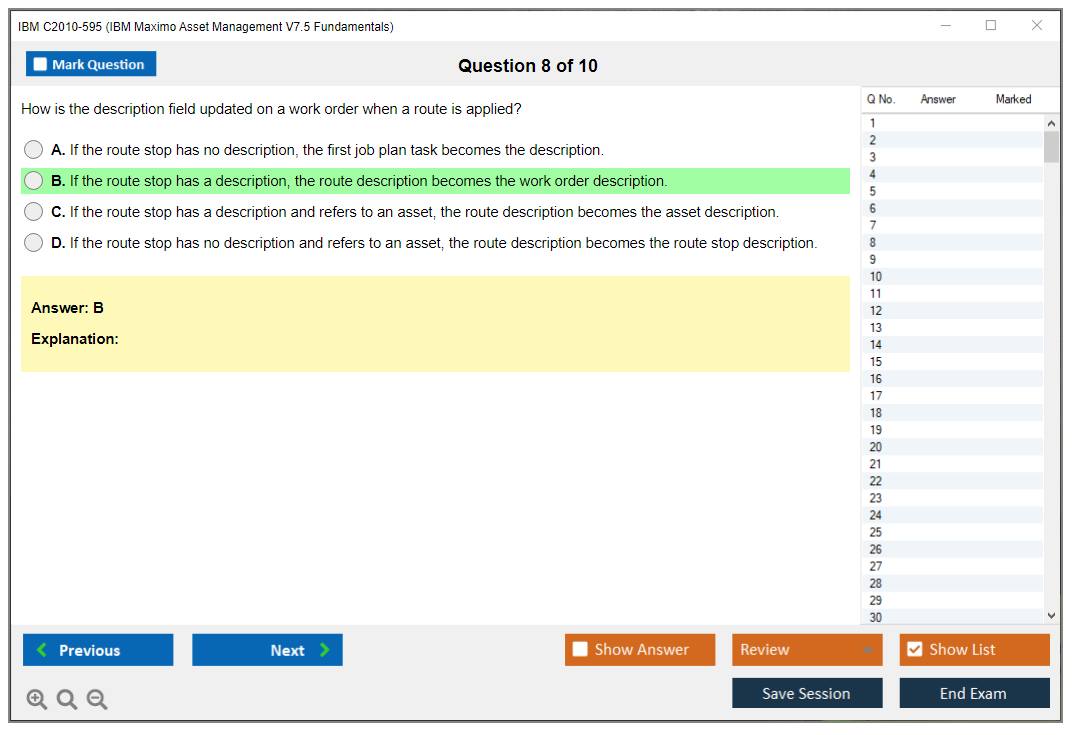
Task: Select answer option B radio button
Action: [34, 181]
